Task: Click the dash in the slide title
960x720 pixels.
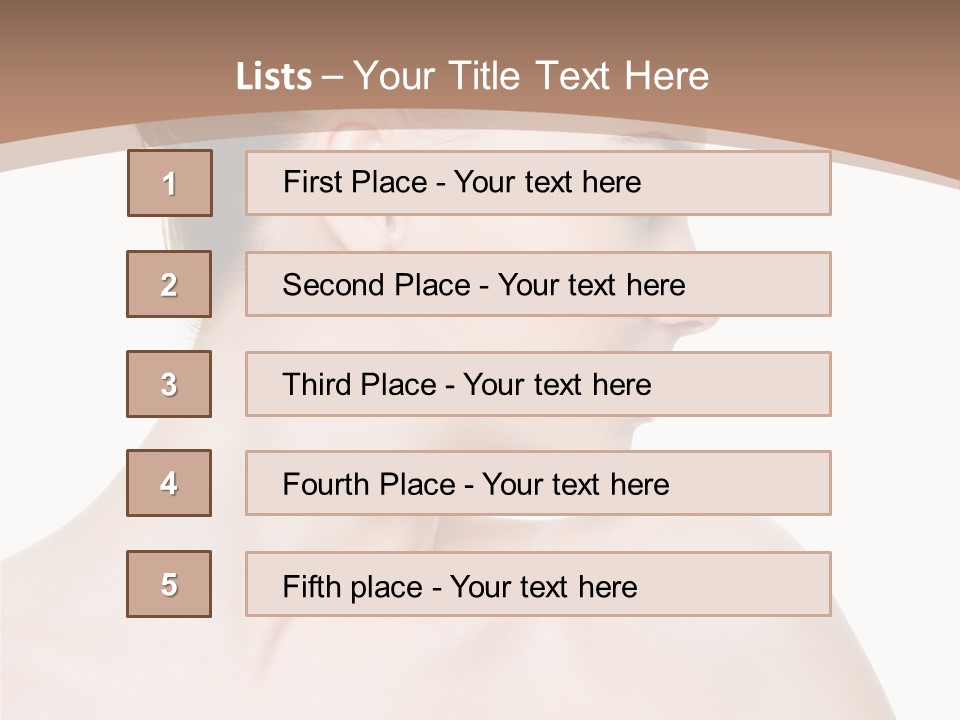Action: coord(333,76)
